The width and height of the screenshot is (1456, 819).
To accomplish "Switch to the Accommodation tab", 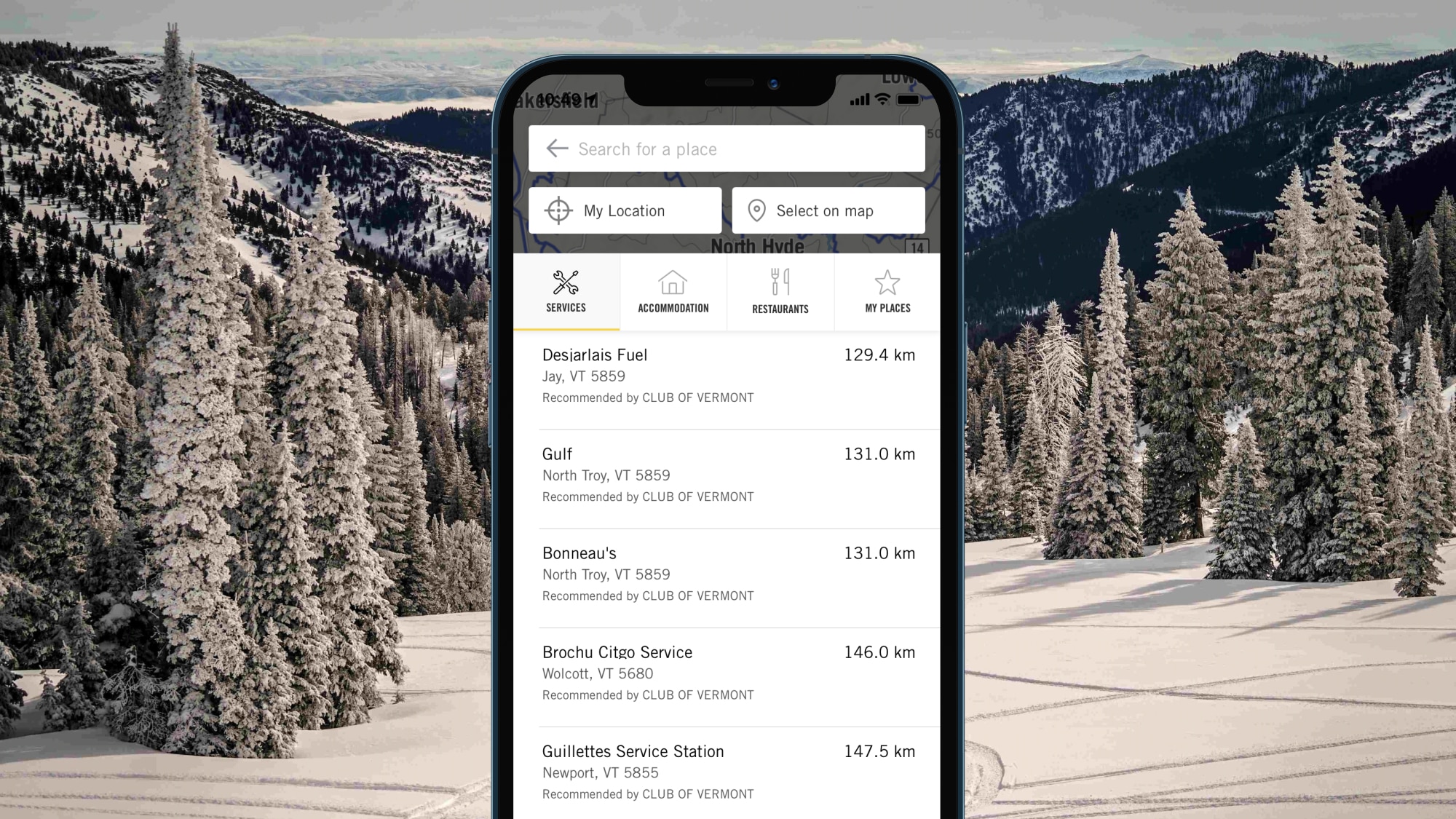I will (x=673, y=290).
